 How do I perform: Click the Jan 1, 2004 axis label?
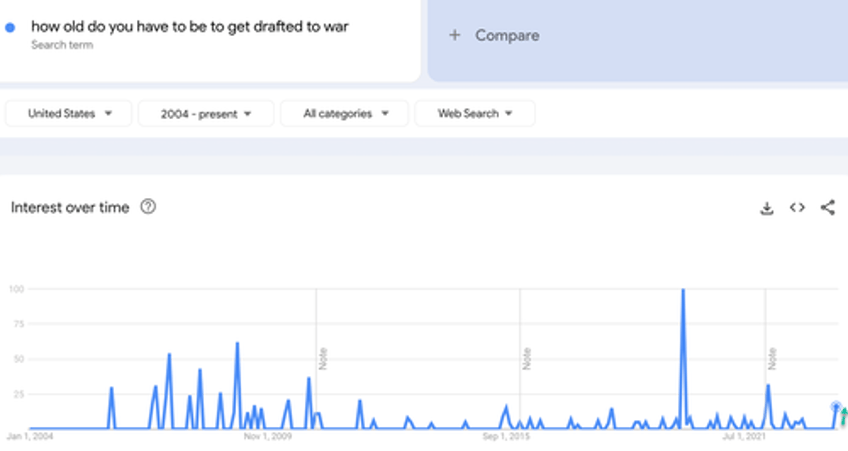click(x=30, y=437)
